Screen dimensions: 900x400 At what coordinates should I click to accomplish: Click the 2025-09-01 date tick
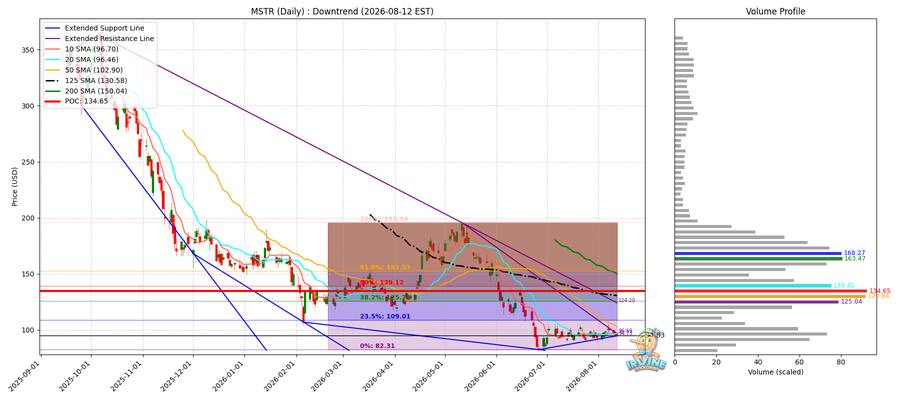coord(26,376)
